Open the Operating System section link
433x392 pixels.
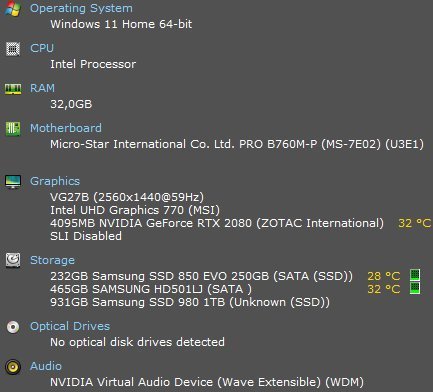click(81, 9)
